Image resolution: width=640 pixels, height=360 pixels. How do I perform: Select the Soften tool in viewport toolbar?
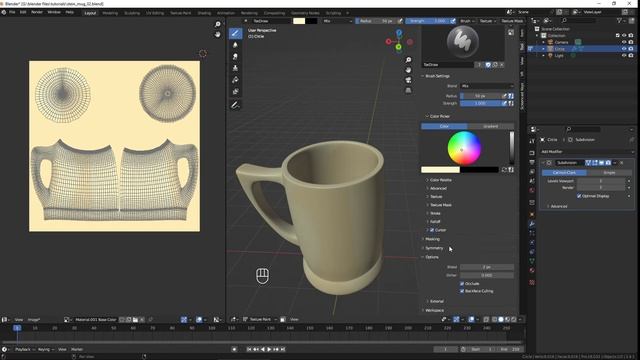pyautogui.click(x=235, y=45)
